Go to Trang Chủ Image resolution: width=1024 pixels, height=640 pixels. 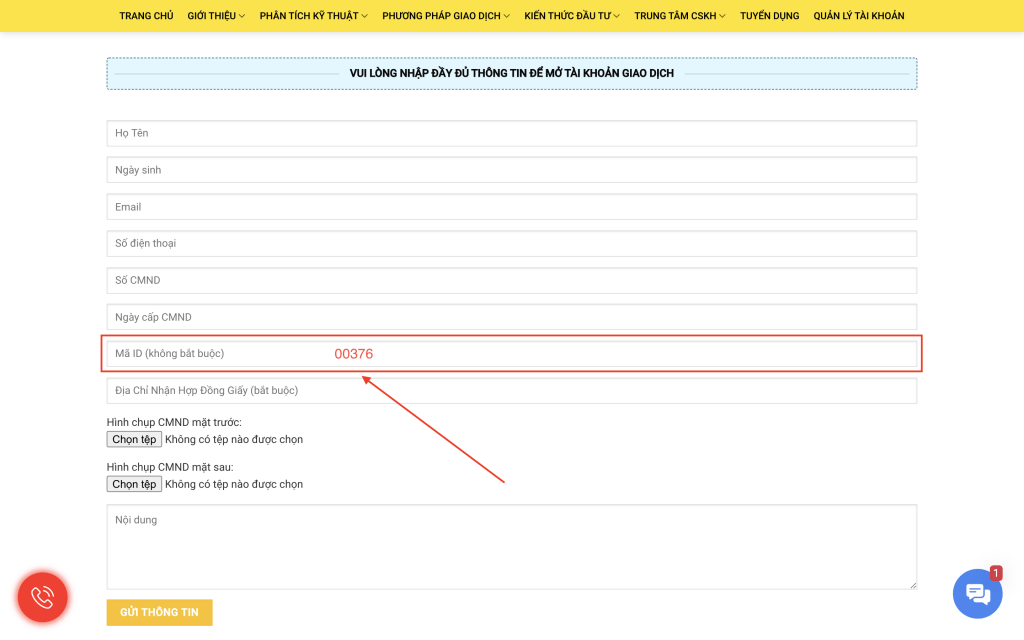coord(146,16)
